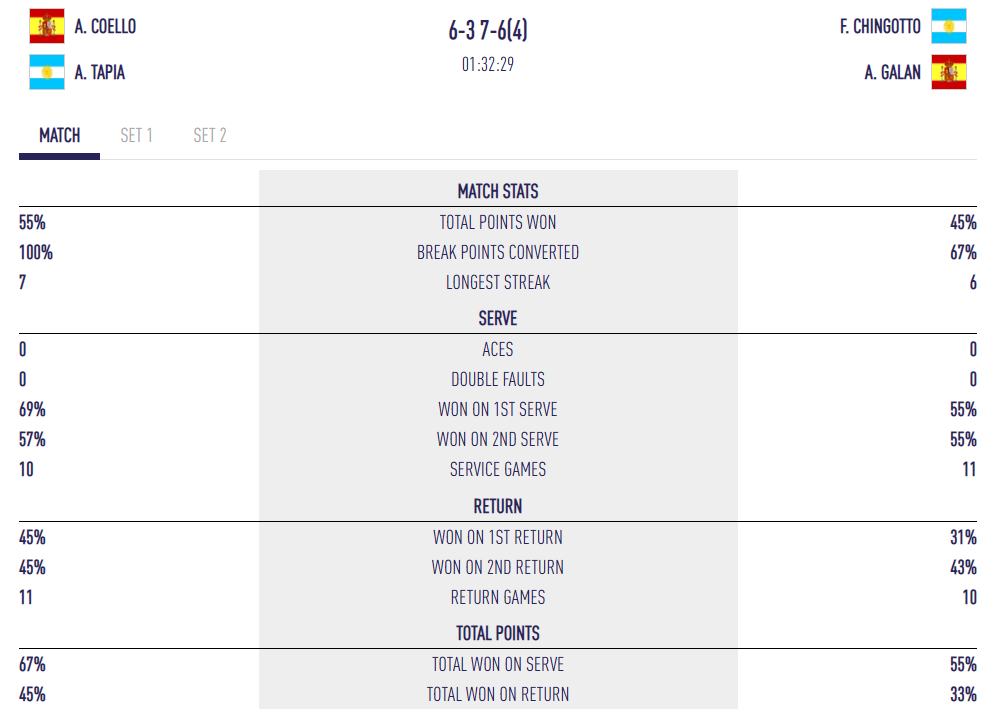
Task: Click the MATCH STATS section header
Action: click(x=498, y=191)
